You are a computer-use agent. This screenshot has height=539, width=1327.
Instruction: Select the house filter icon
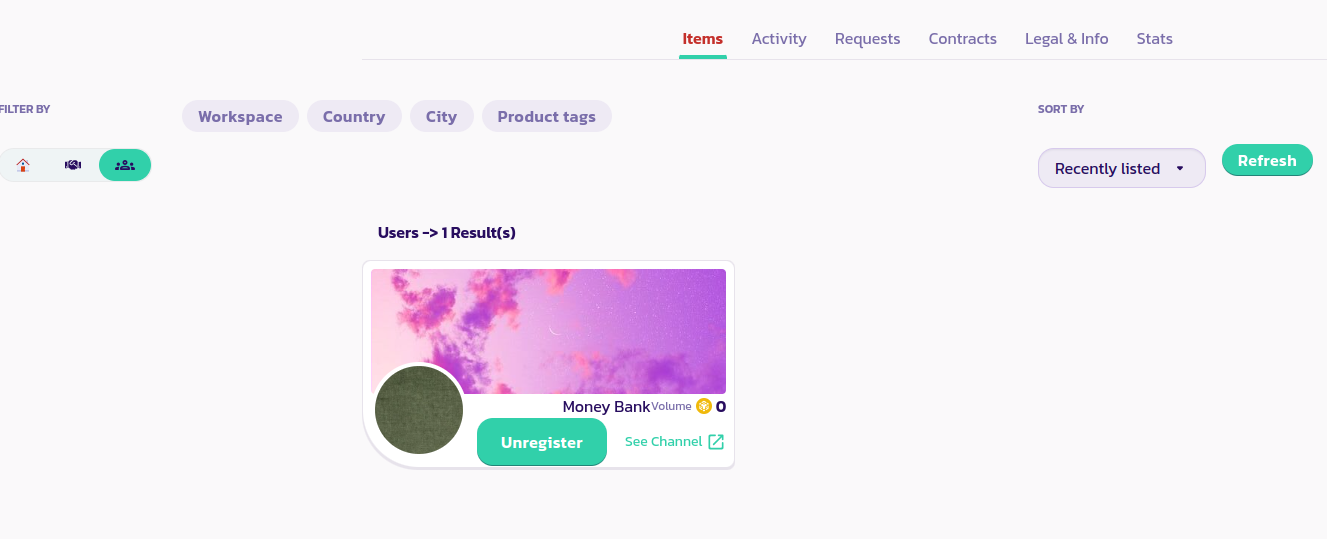tap(23, 165)
